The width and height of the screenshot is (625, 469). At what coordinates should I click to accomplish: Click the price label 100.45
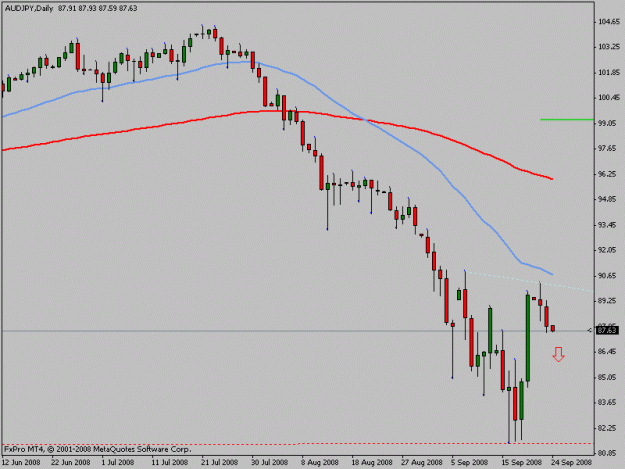(609, 98)
